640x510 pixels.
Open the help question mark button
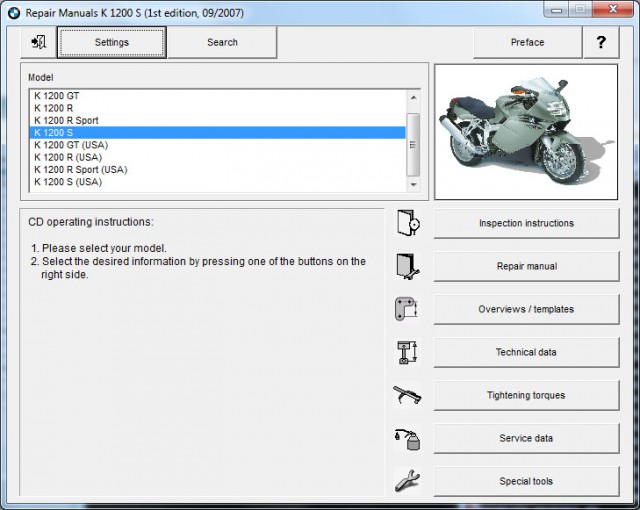click(x=601, y=42)
